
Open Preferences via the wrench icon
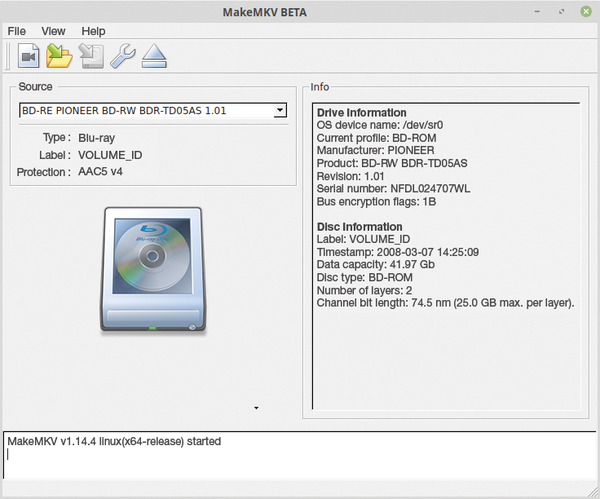coord(123,56)
